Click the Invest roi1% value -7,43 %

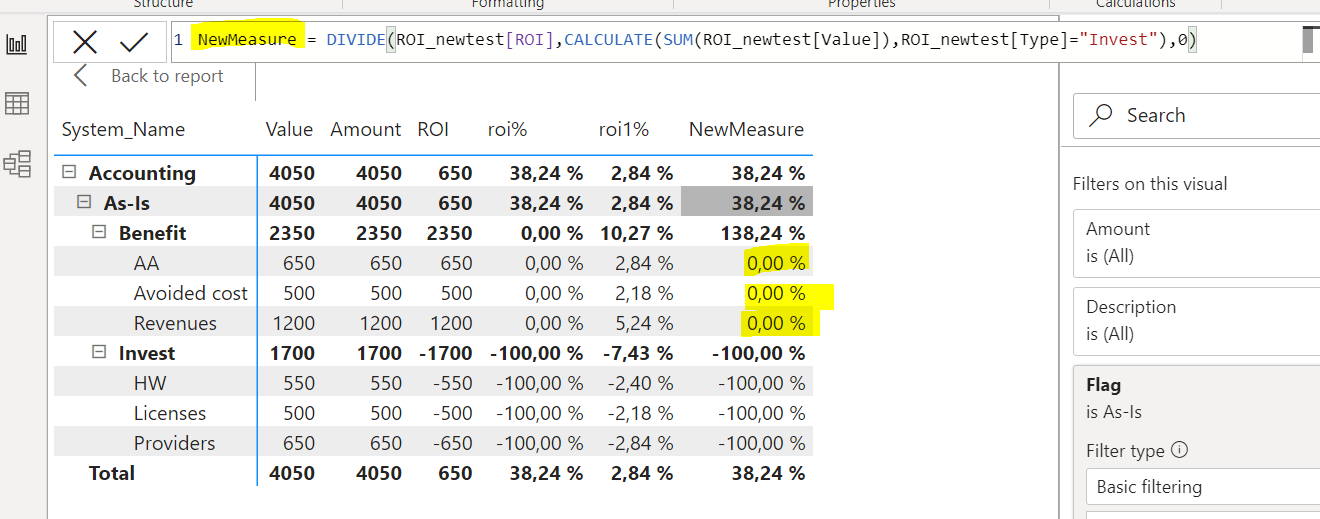[638, 353]
